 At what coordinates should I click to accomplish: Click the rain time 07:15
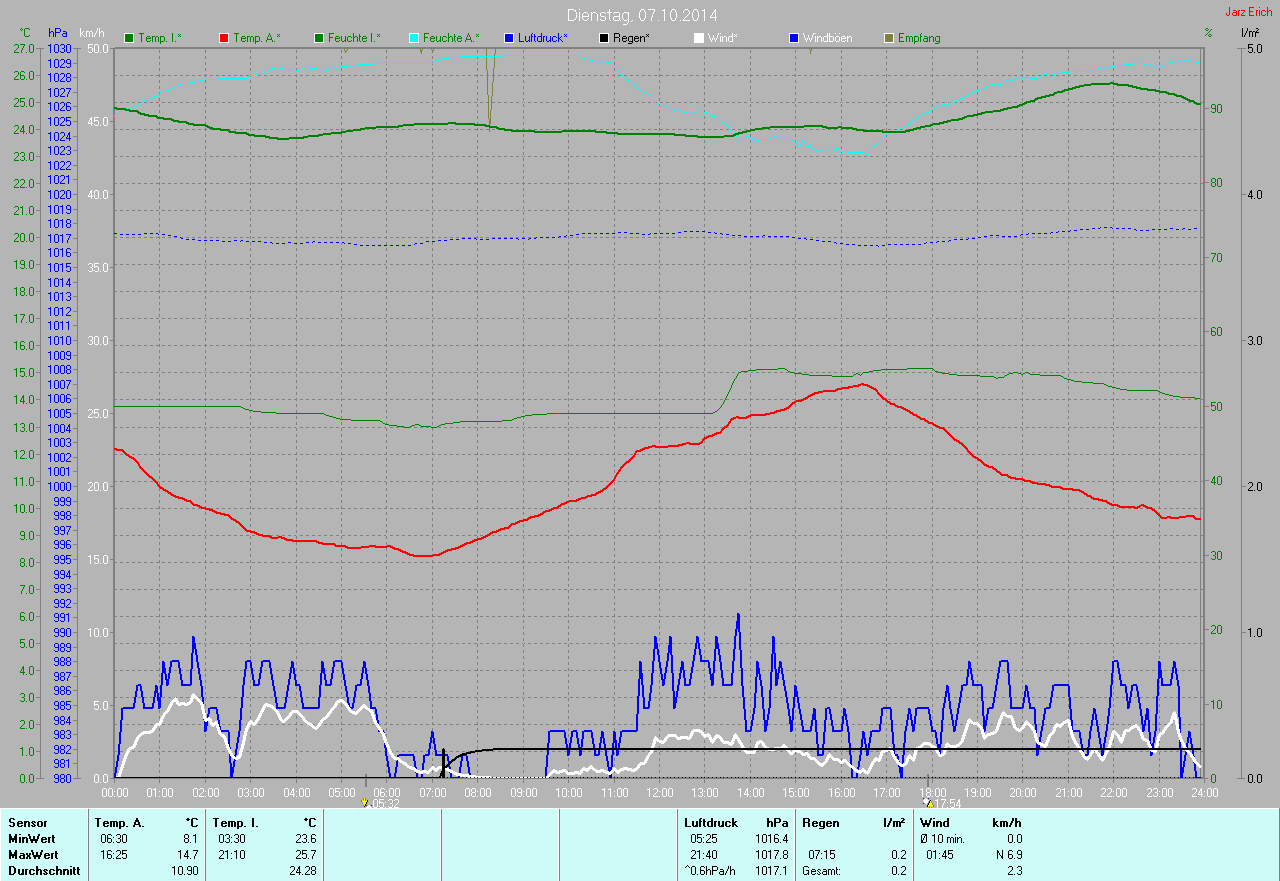point(822,855)
